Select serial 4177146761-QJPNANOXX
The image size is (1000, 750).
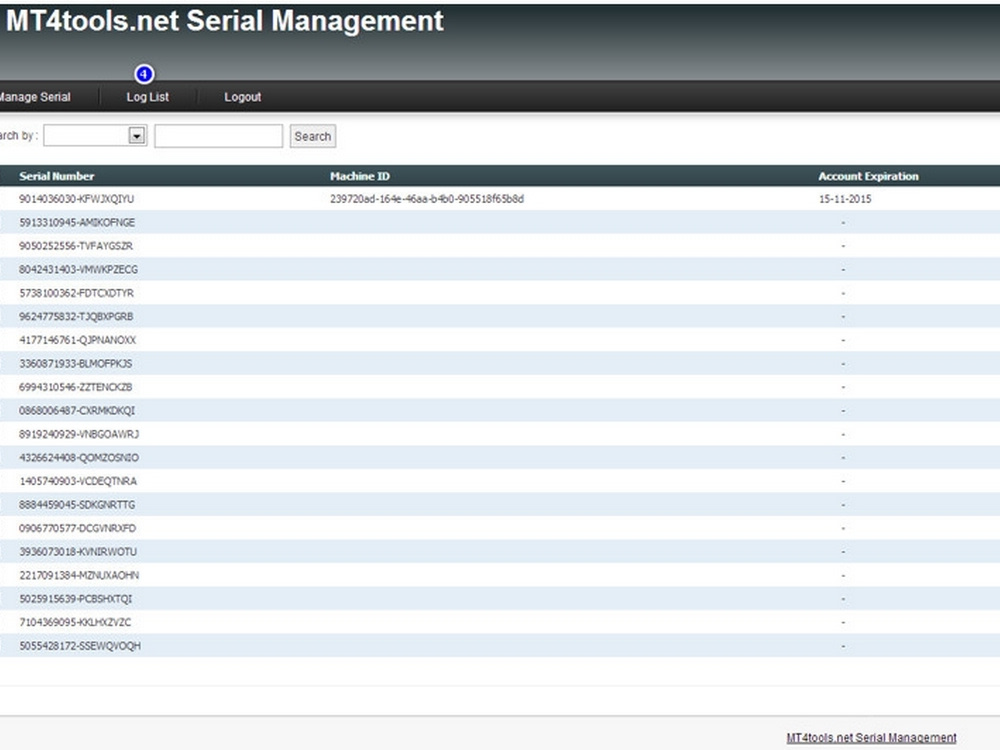[x=77, y=340]
